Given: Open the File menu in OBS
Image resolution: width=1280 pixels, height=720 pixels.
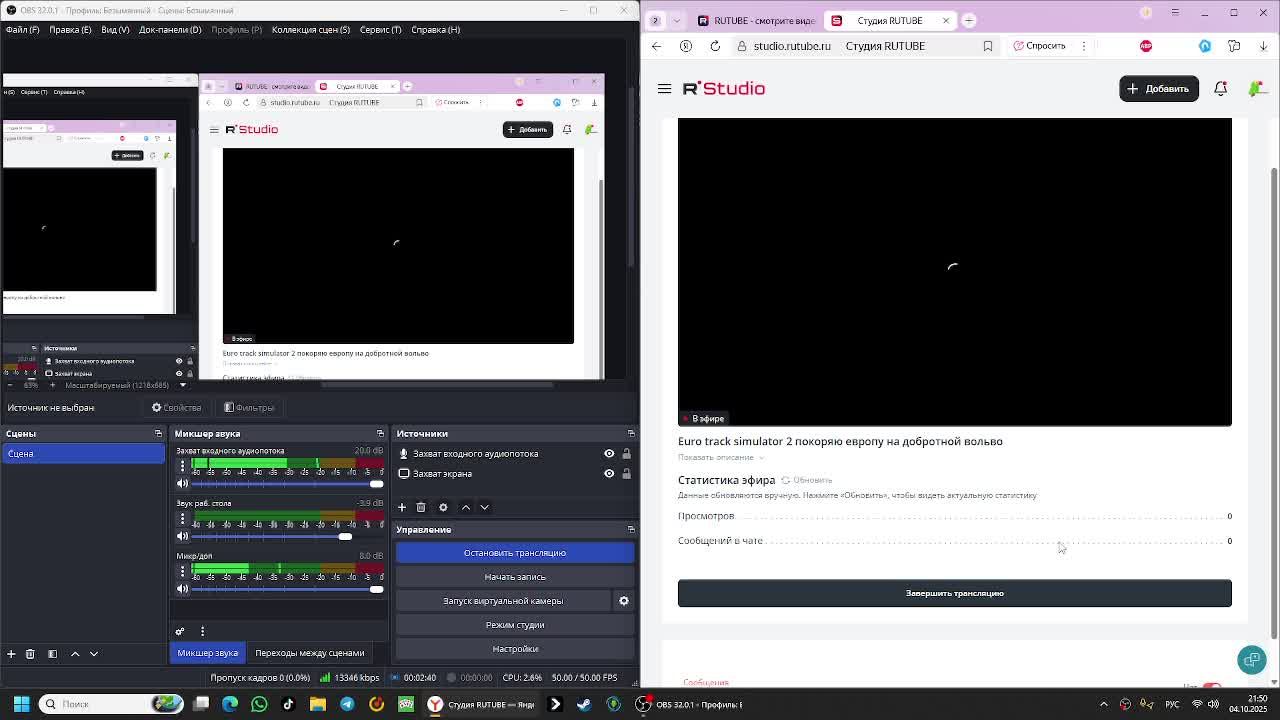Looking at the screenshot, I should click(22, 30).
